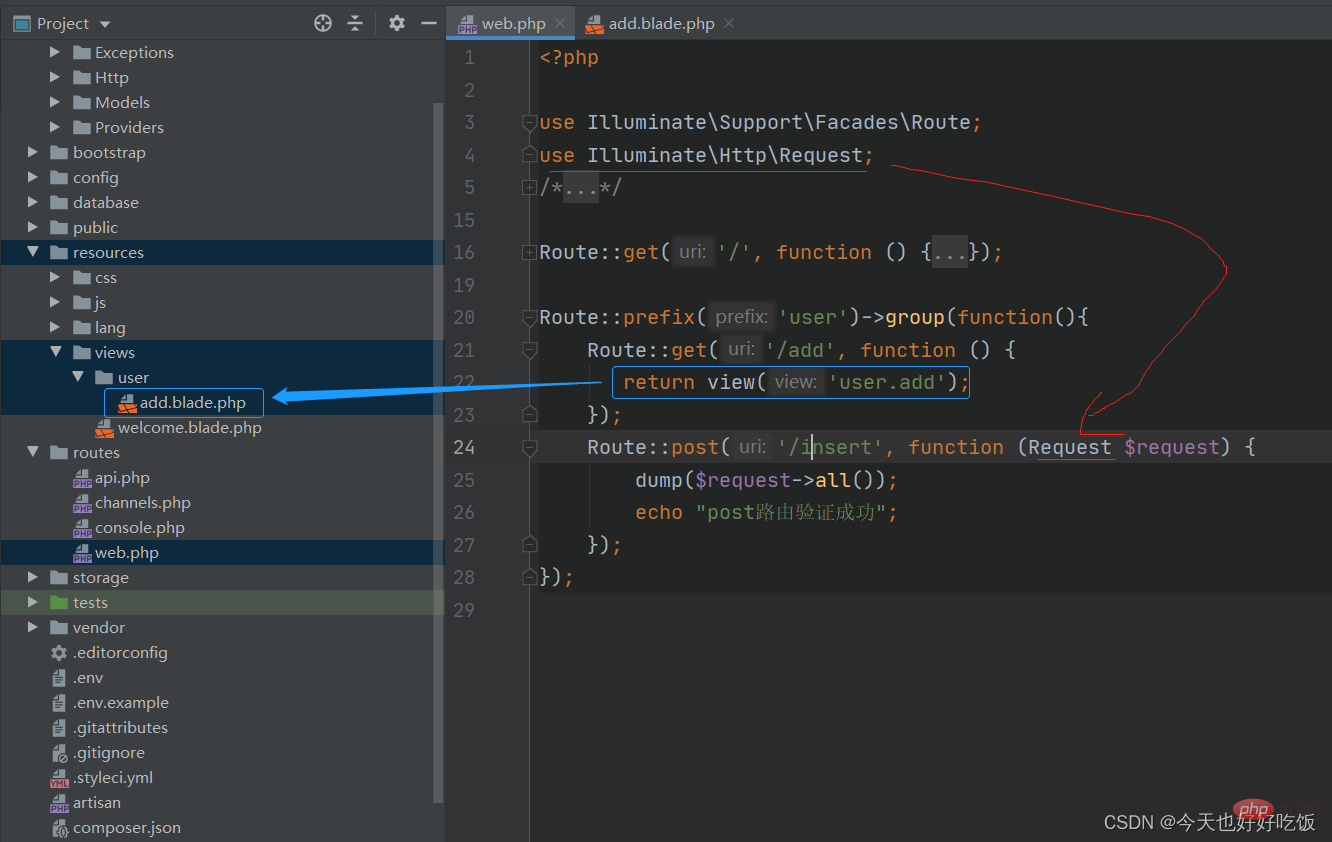1332x842 pixels.
Task: Collapse the user folder under views
Action: coord(78,377)
